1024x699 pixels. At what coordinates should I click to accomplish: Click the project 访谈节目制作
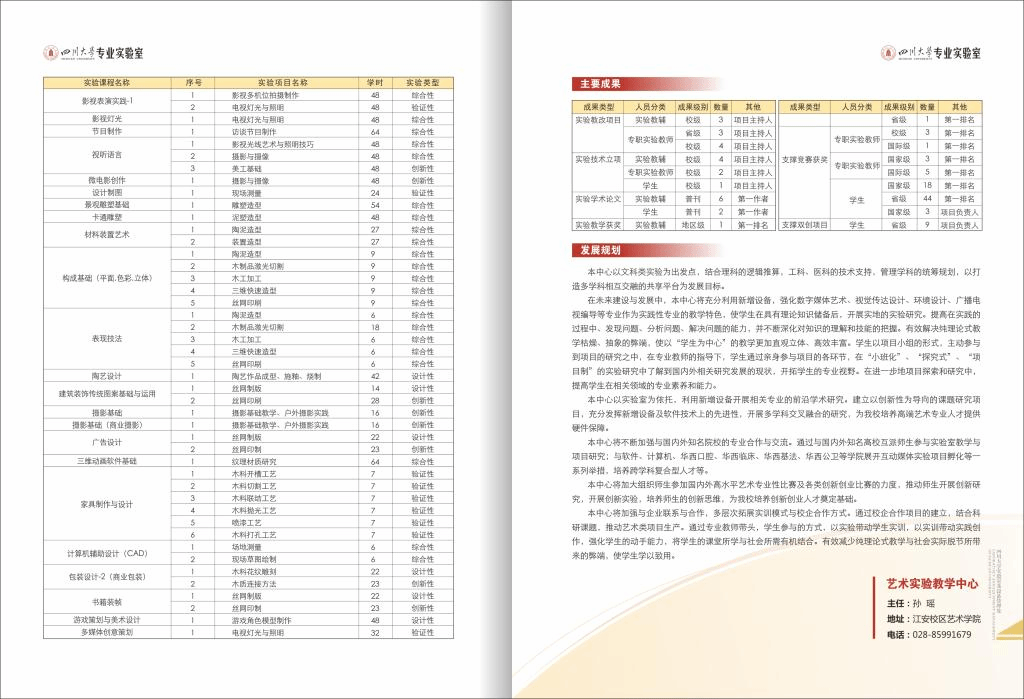(254, 132)
